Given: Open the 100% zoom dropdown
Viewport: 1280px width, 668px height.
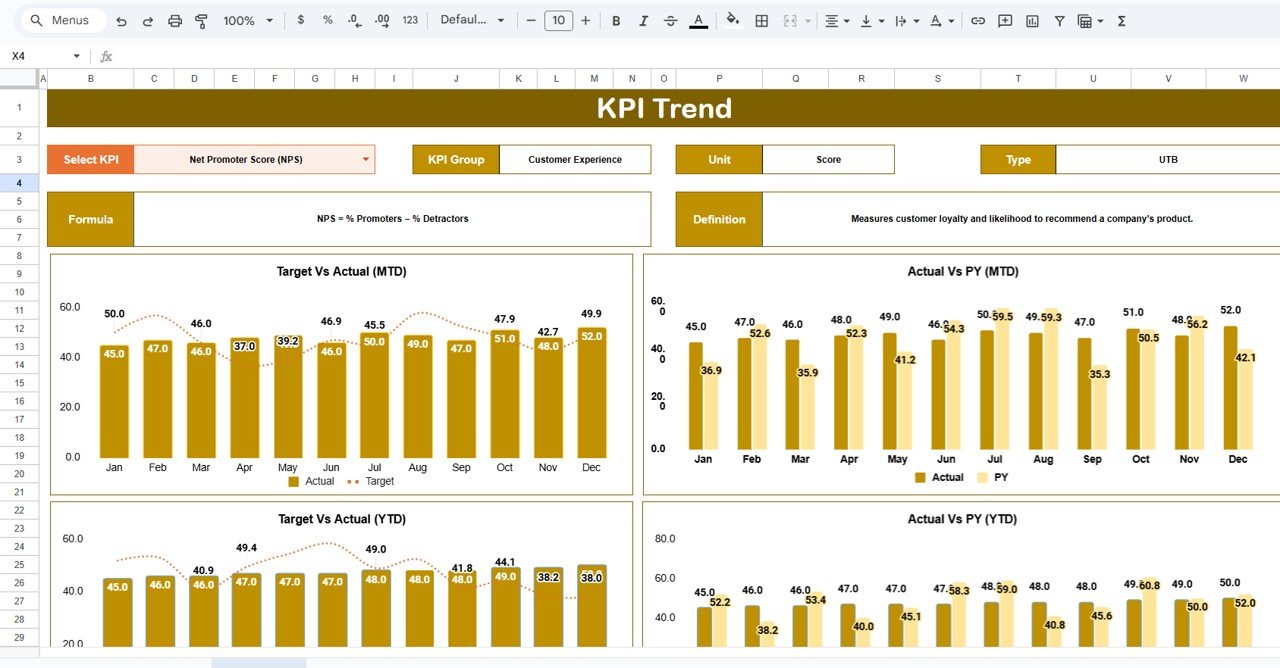Looking at the screenshot, I should [x=247, y=21].
